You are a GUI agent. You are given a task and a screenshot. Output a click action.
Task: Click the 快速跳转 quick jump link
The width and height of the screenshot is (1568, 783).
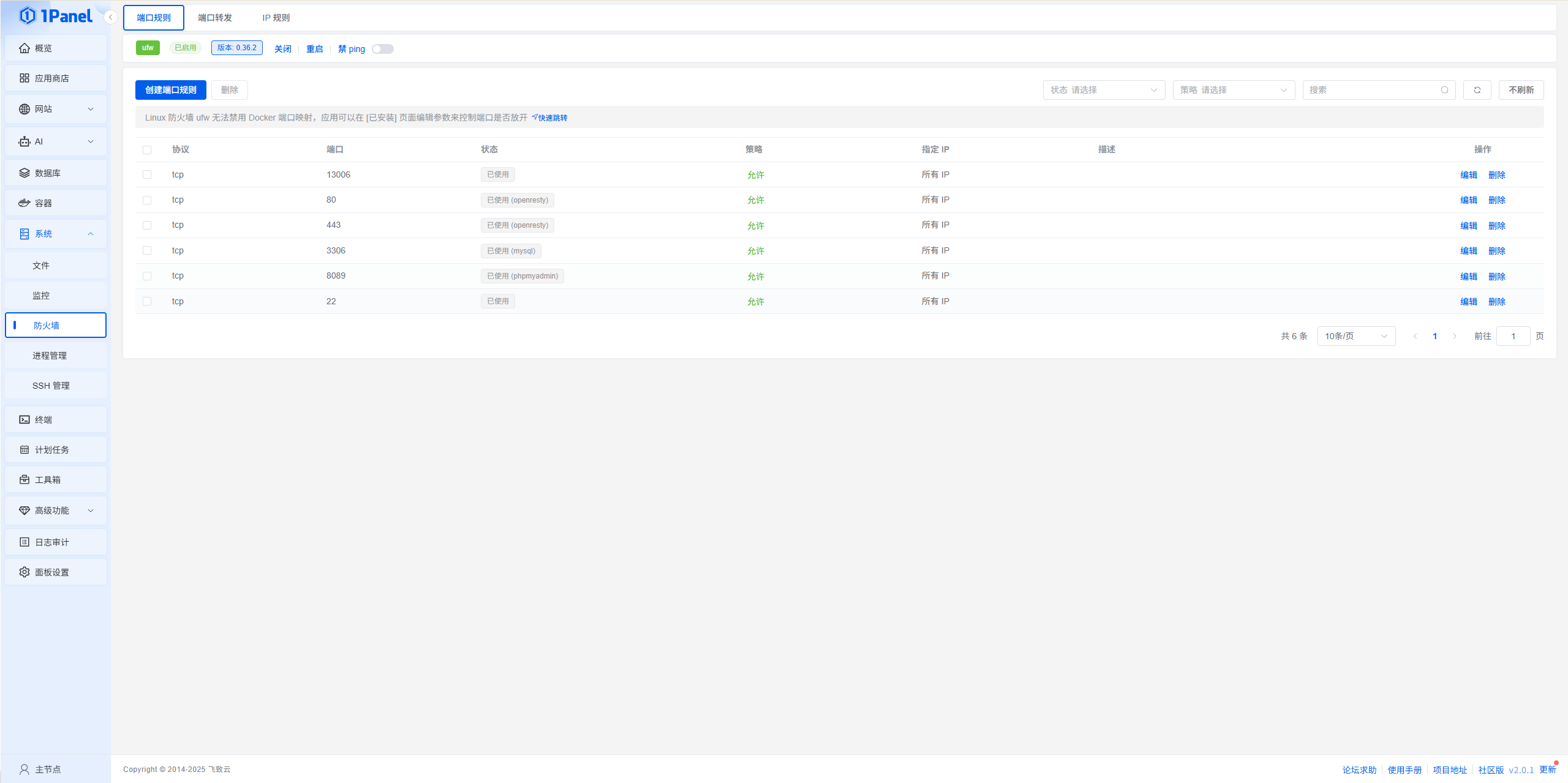point(552,118)
